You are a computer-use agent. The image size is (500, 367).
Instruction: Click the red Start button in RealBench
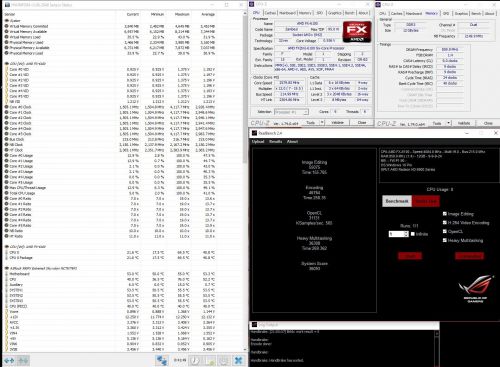[410, 256]
